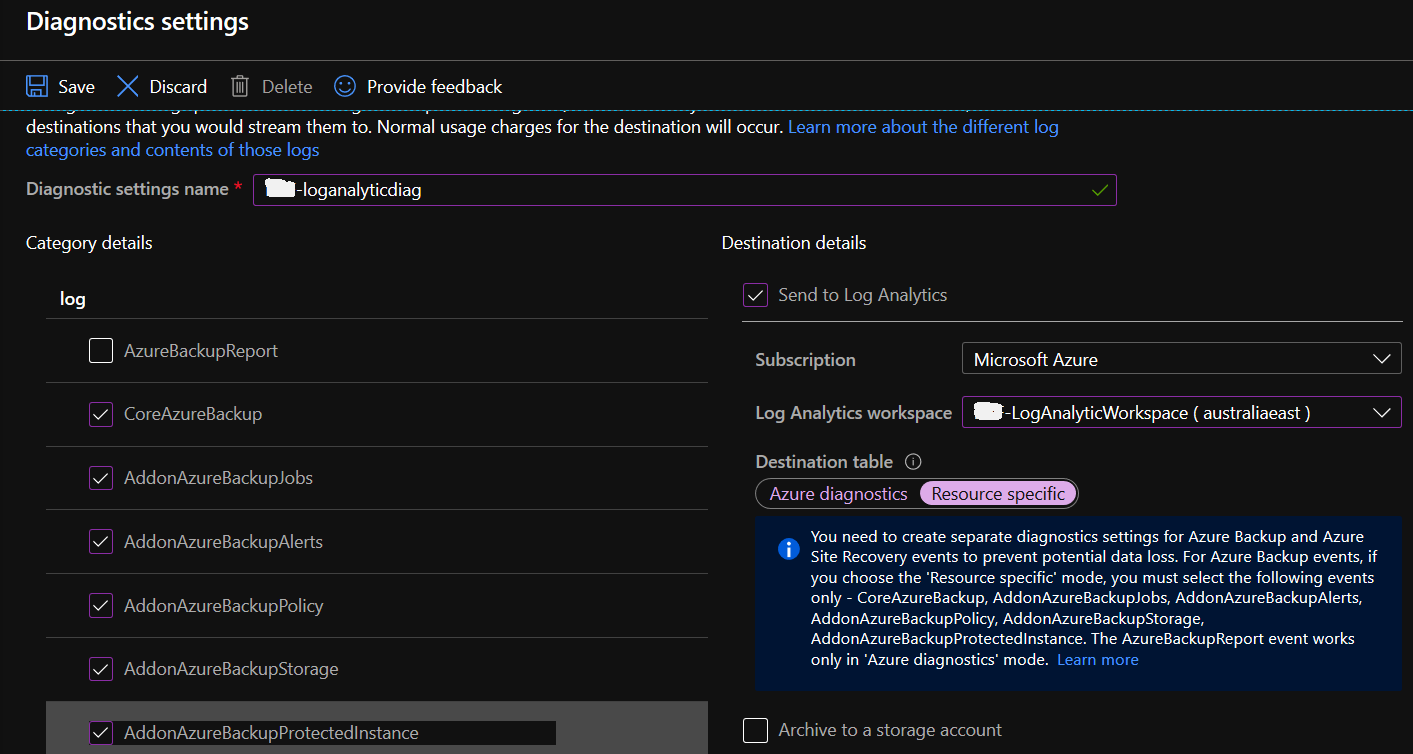The height and width of the screenshot is (754, 1413).
Task: Uncheck AddonAzureBackupProtectedInstance log category
Action: pos(100,732)
